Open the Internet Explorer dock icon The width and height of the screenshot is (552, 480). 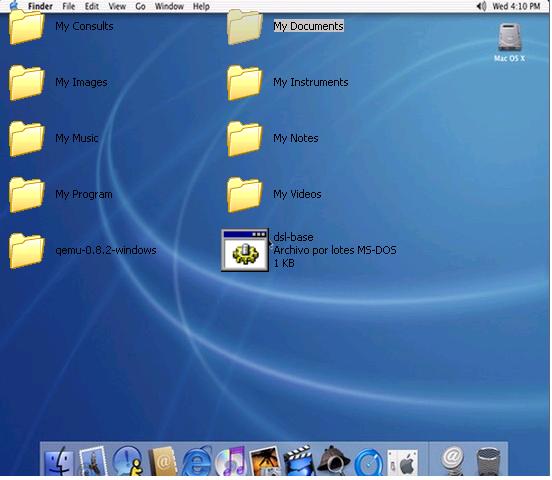click(196, 461)
